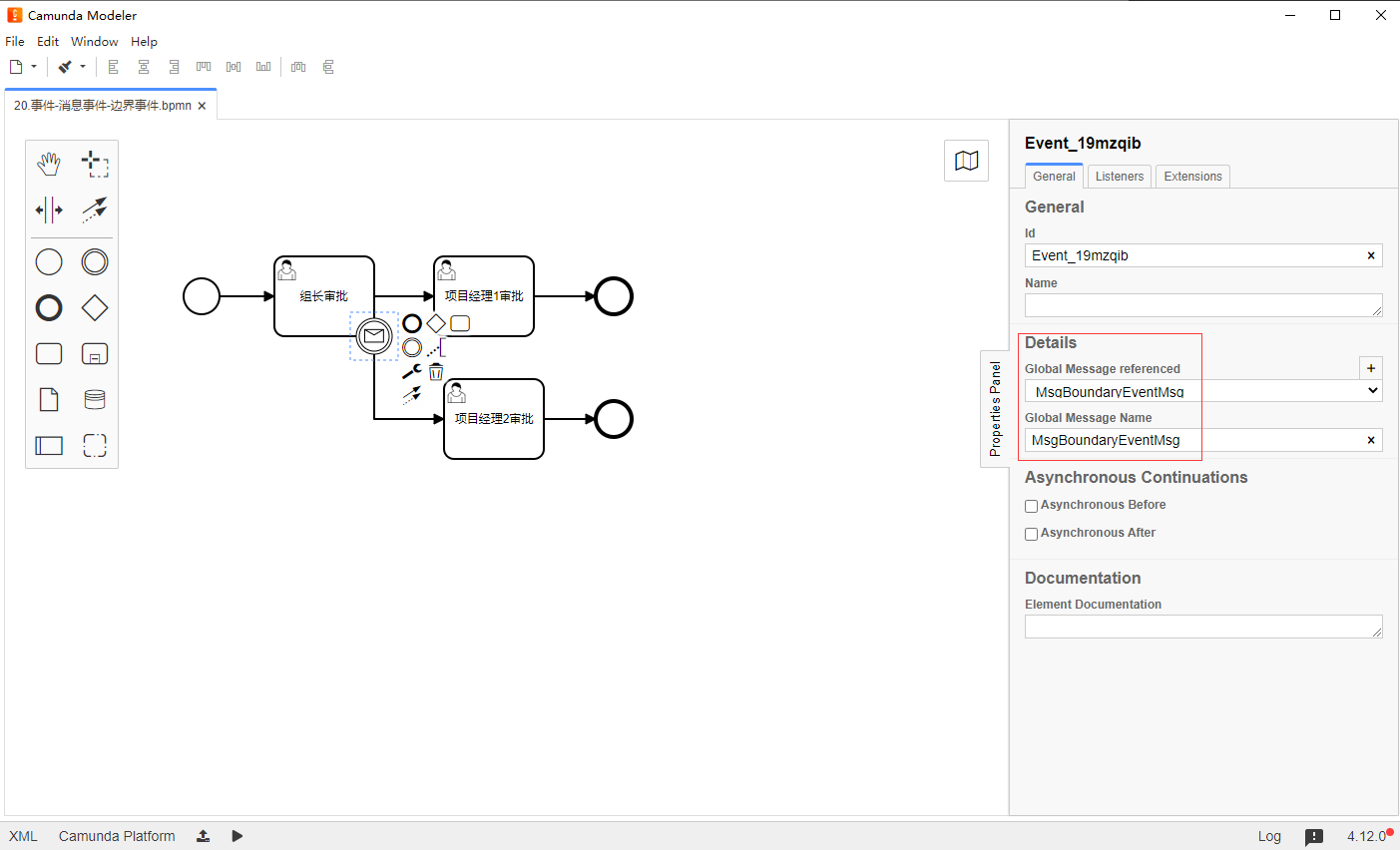
Task: Activate the hand tool in palette
Action: [x=49, y=164]
